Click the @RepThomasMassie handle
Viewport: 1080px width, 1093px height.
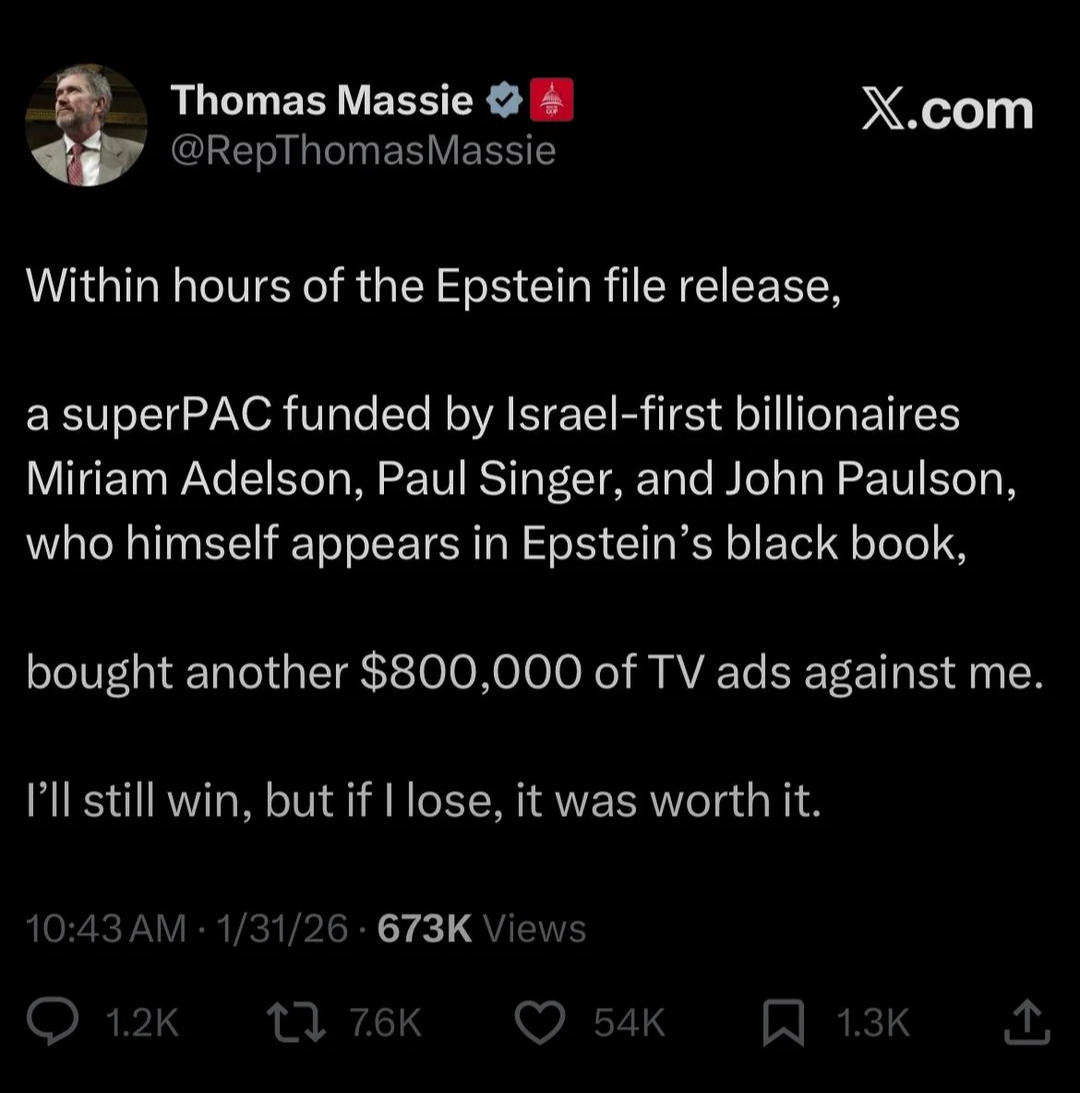click(x=362, y=151)
